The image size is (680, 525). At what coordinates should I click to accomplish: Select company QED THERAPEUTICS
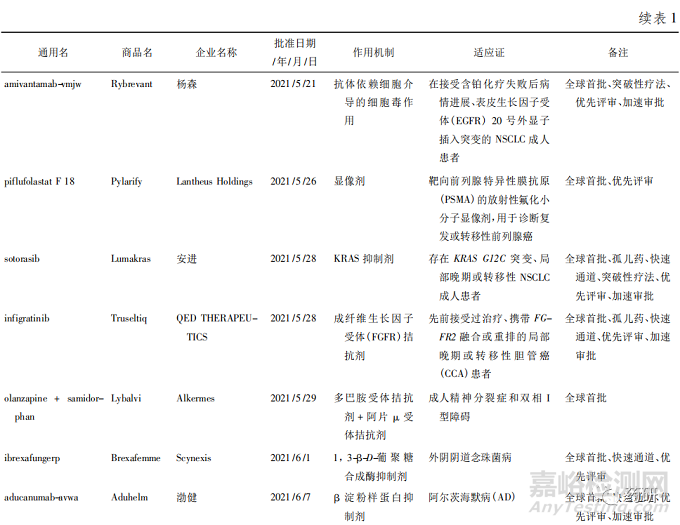(x=216, y=327)
